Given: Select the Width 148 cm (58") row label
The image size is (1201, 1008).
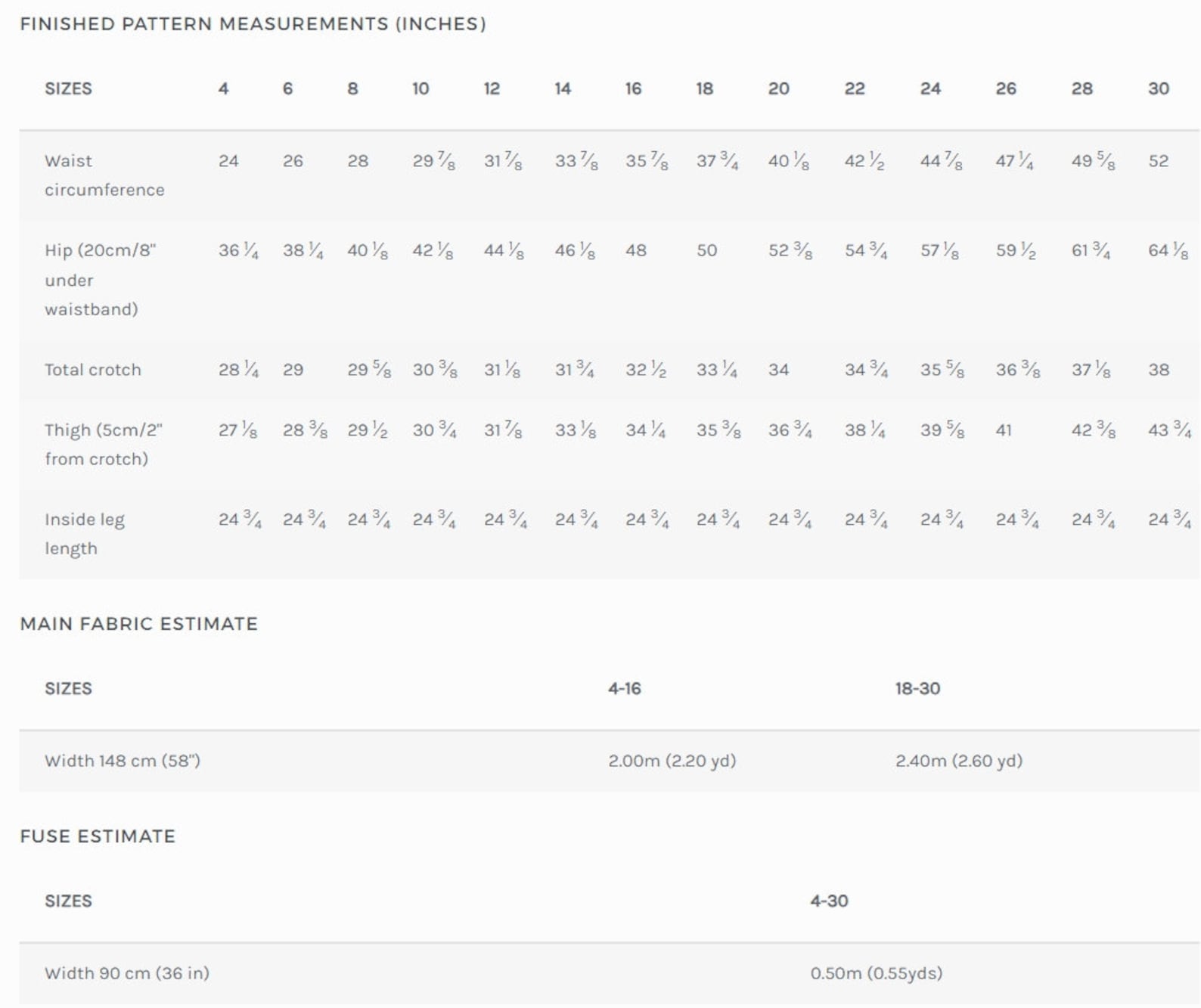Looking at the screenshot, I should (x=123, y=761).
